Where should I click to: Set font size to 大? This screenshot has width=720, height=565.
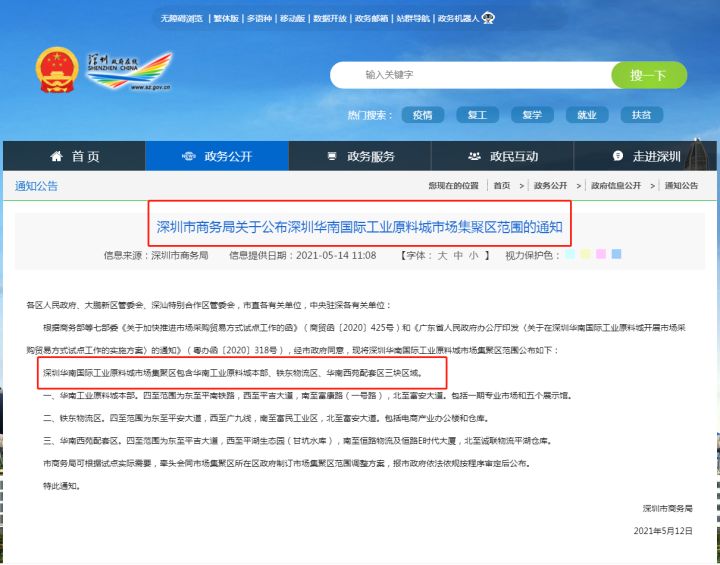442,255
